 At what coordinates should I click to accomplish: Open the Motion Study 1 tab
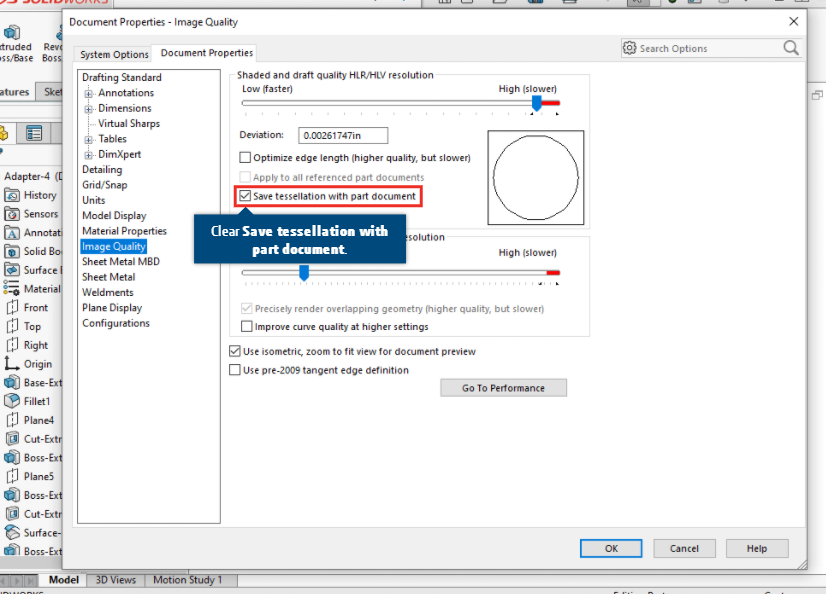(188, 580)
